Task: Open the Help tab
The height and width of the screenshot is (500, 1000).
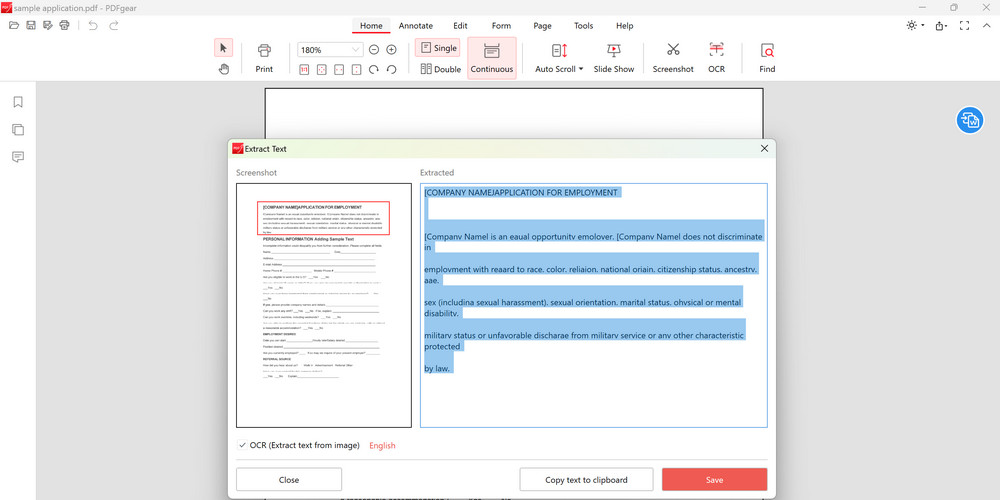Action: coord(624,26)
